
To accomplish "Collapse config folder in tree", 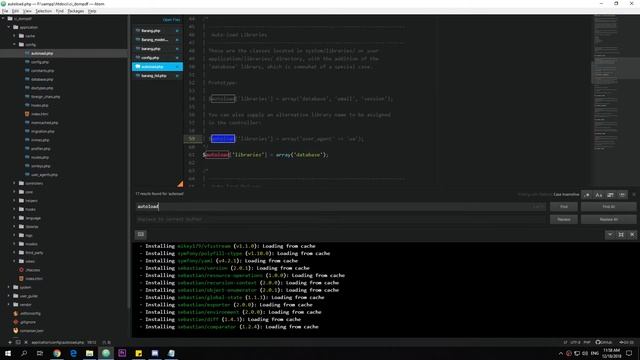I will [x=14, y=44].
